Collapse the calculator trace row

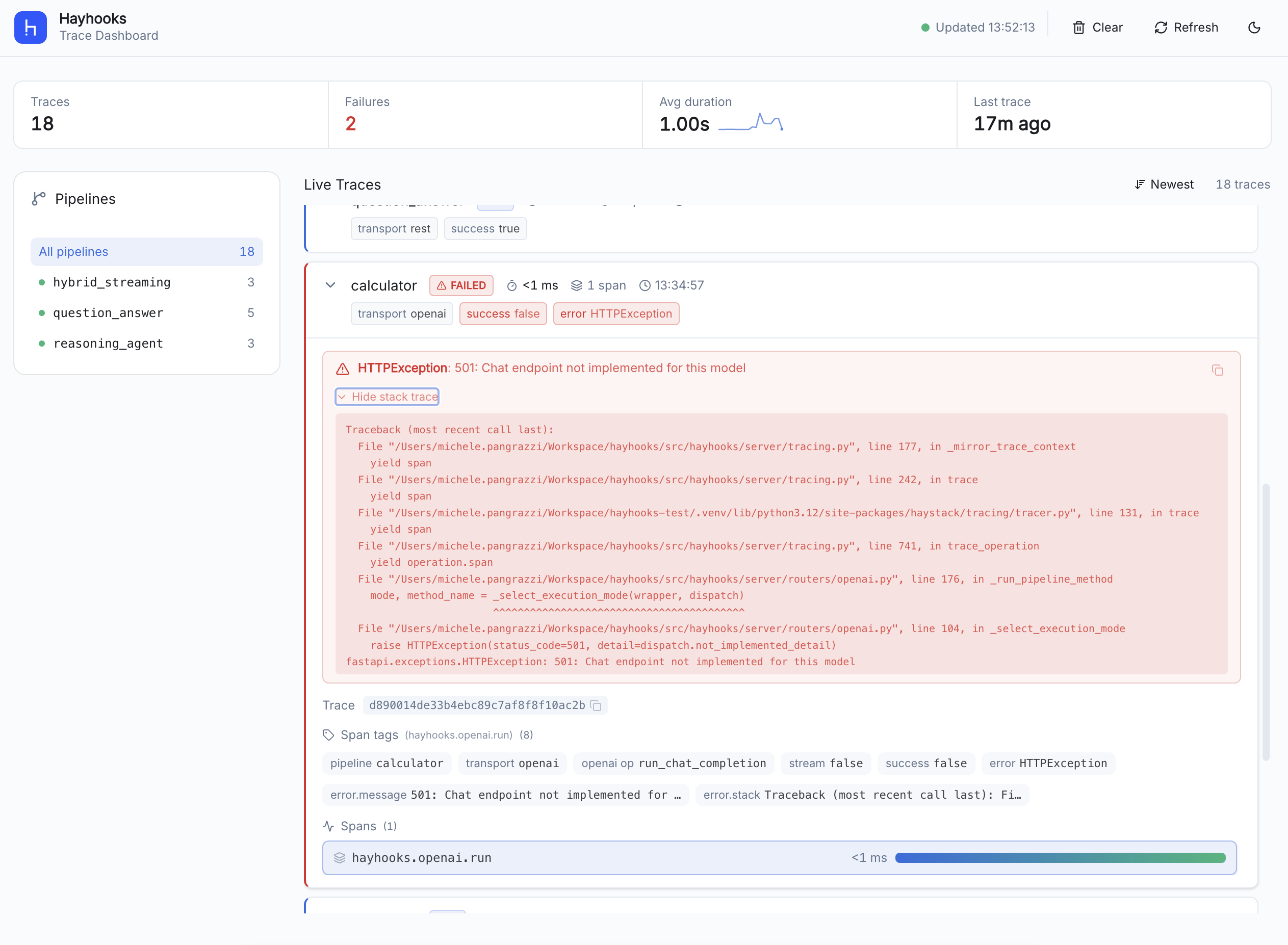point(330,285)
